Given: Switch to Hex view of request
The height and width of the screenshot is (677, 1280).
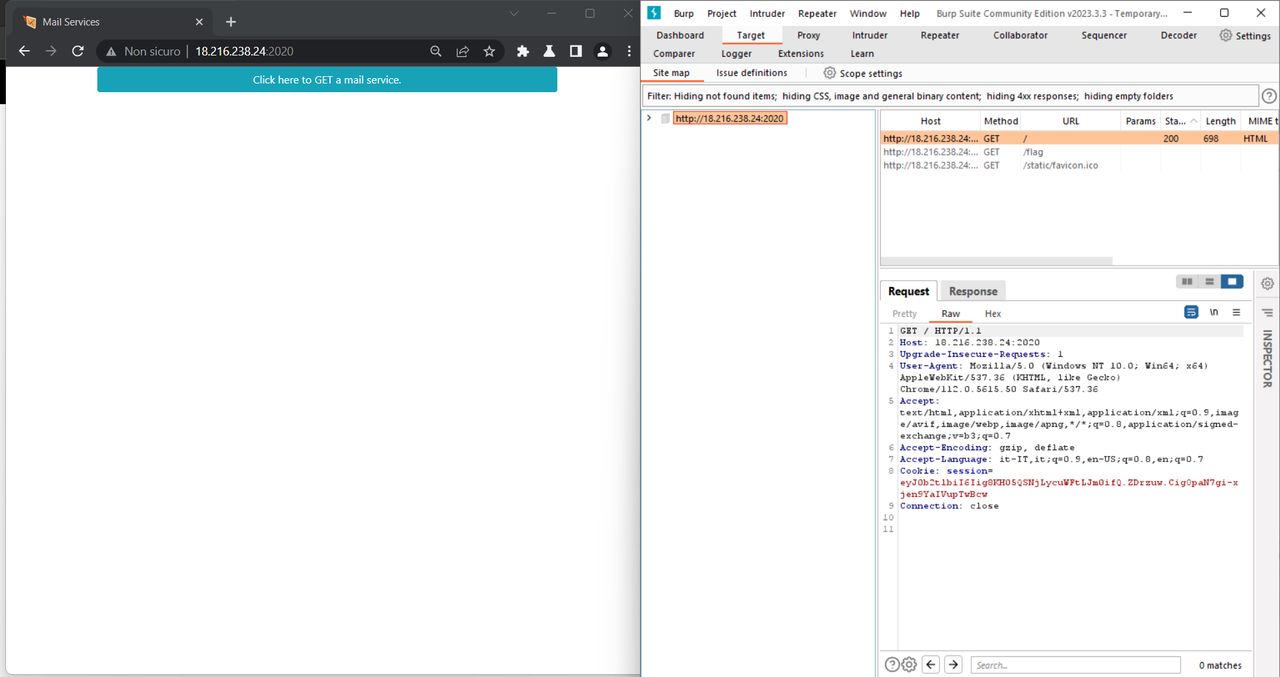Looking at the screenshot, I should 993,314.
